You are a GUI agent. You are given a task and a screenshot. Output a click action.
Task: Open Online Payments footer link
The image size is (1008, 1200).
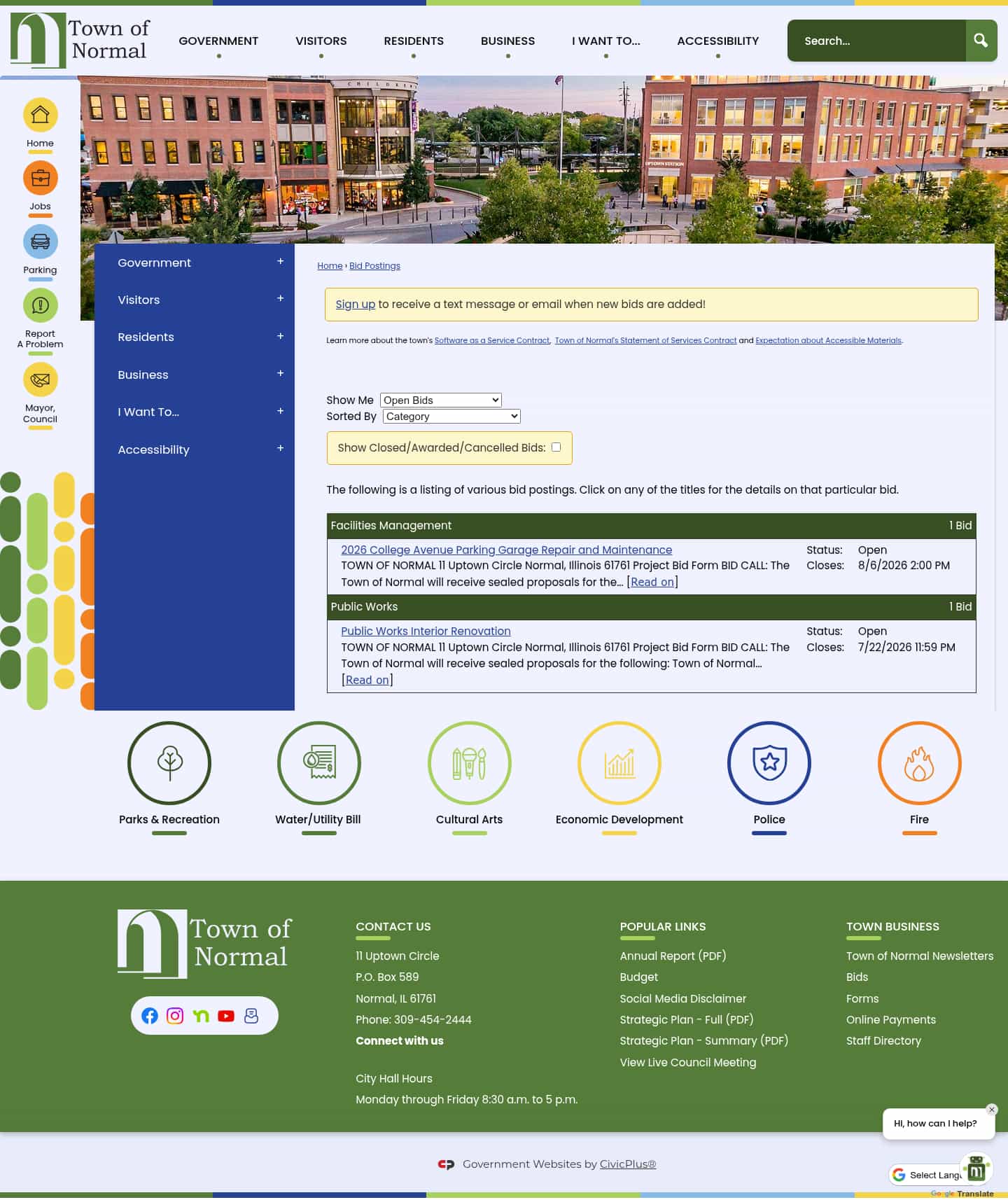click(890, 1020)
